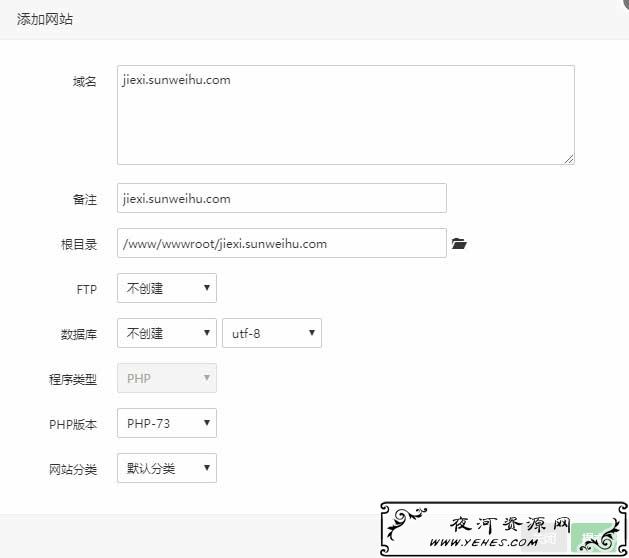Click the 数据库 label
Image resolution: width=629 pixels, height=558 pixels.
[79, 334]
